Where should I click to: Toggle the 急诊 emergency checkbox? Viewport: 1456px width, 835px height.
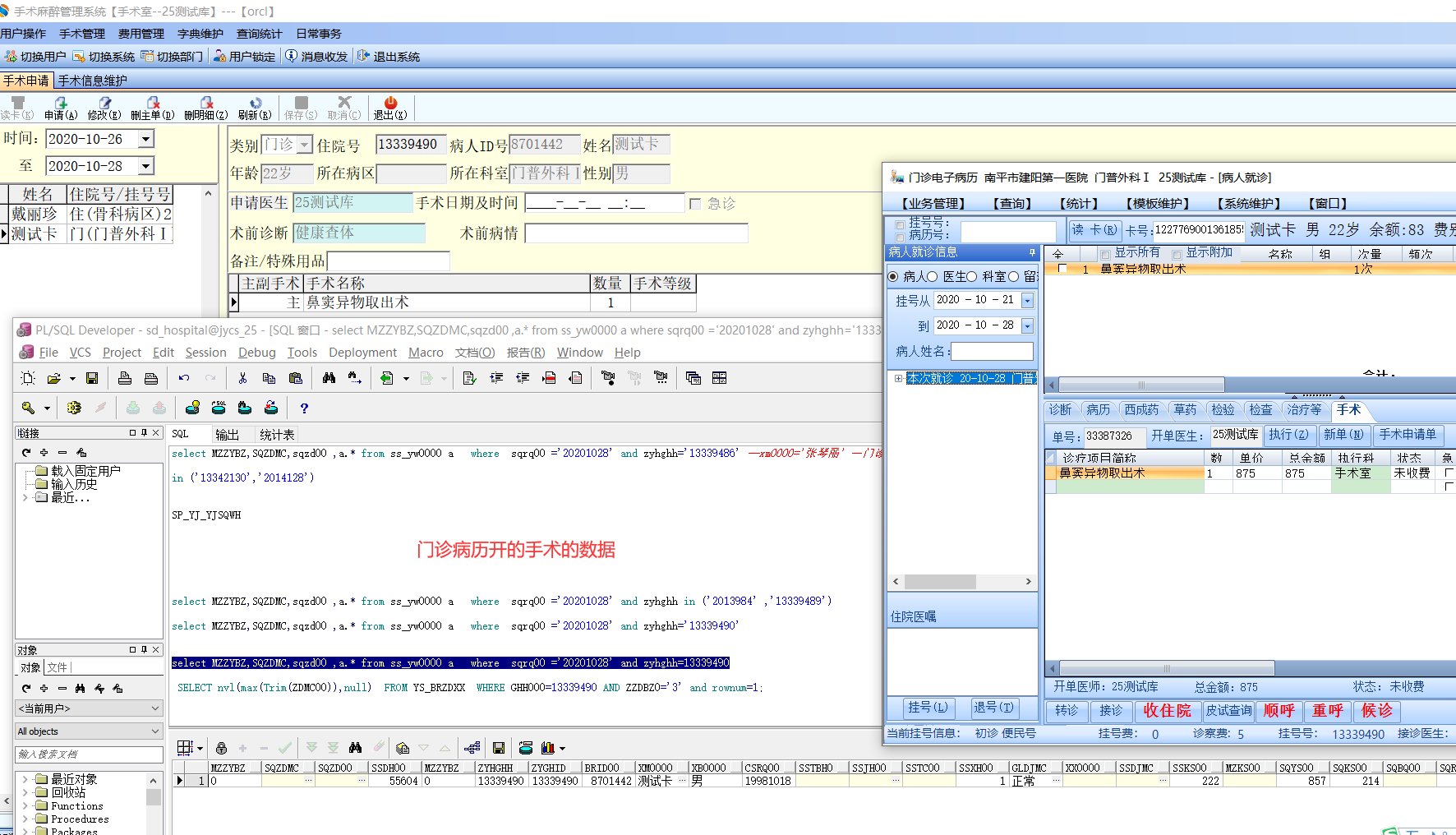click(x=696, y=204)
